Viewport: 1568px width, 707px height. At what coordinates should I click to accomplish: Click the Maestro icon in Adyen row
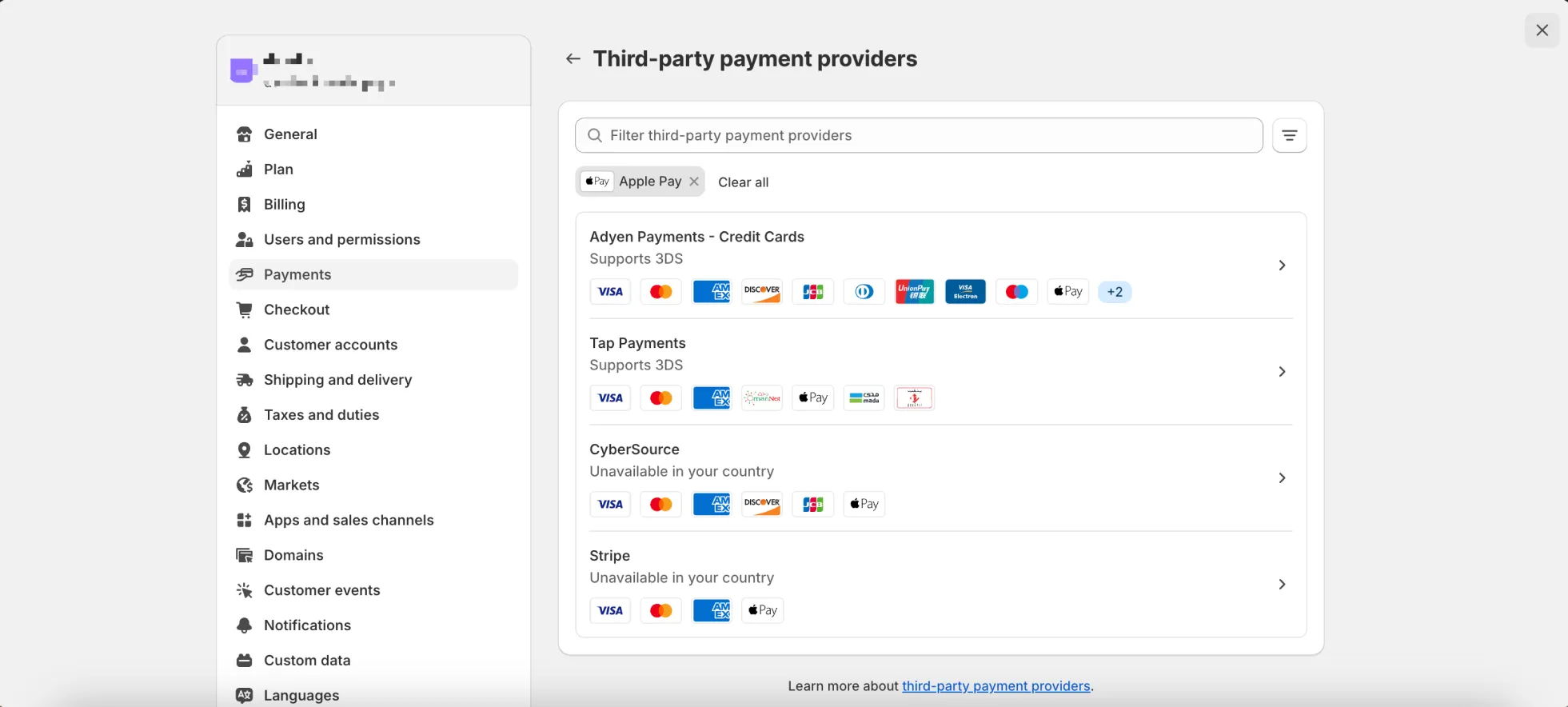click(1016, 292)
